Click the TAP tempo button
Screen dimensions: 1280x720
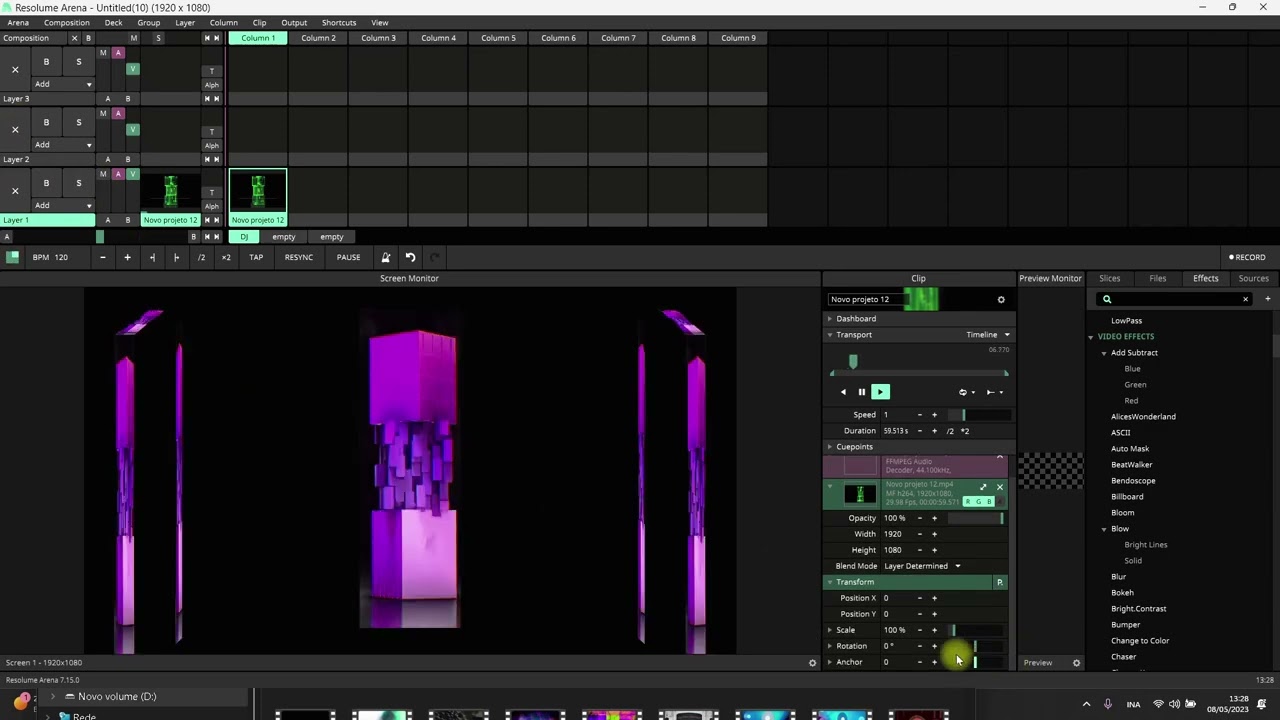[x=256, y=257]
